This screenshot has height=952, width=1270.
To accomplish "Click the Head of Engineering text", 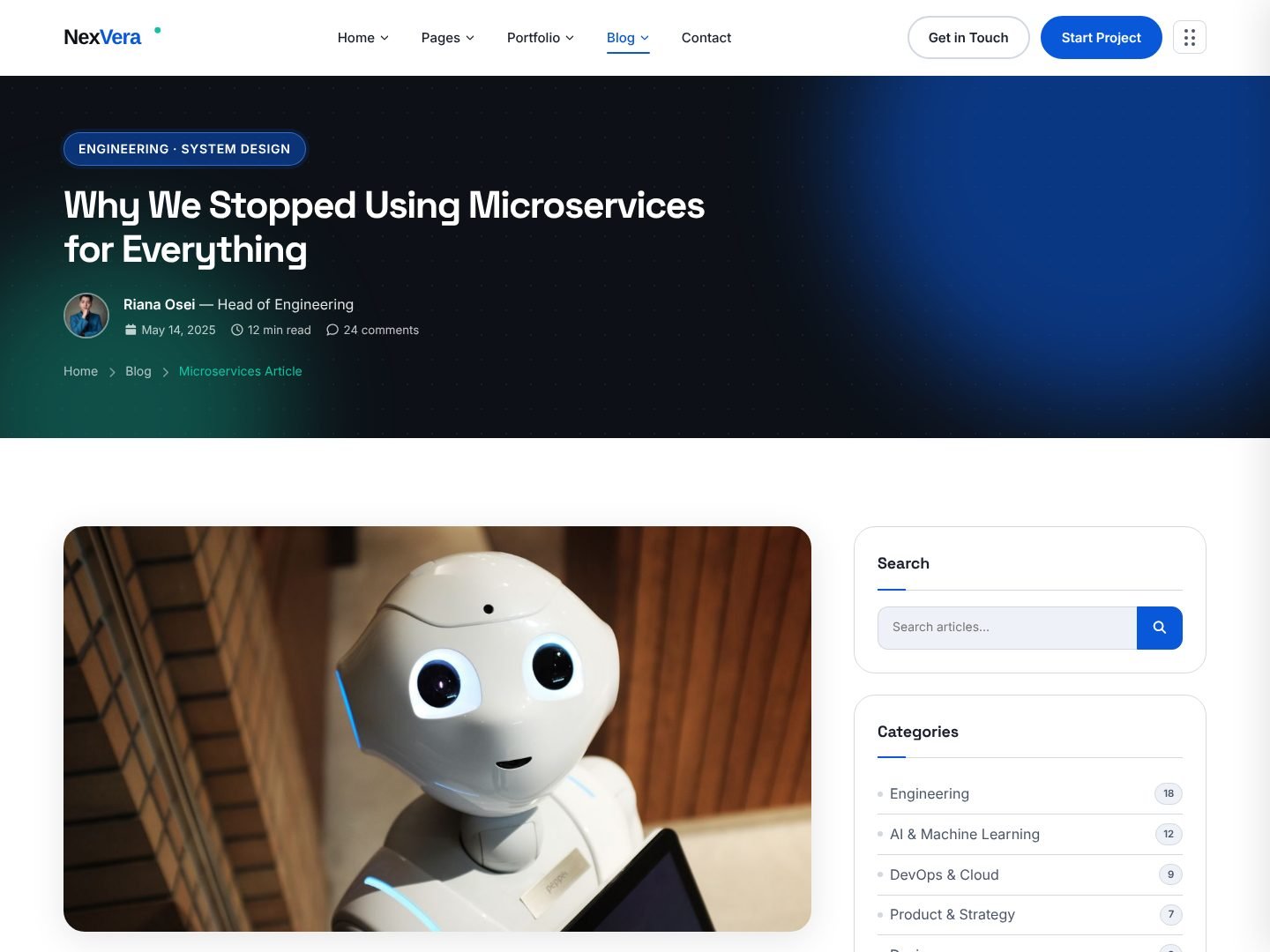I will point(286,304).
